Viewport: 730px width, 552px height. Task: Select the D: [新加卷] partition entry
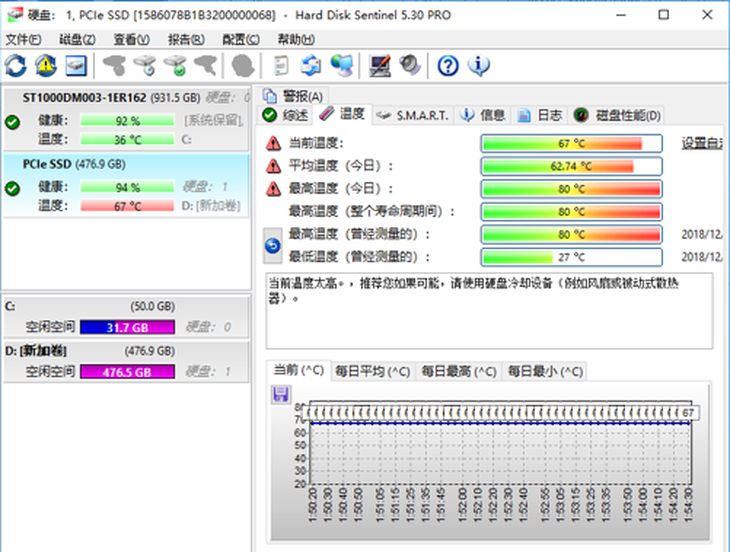(126, 362)
